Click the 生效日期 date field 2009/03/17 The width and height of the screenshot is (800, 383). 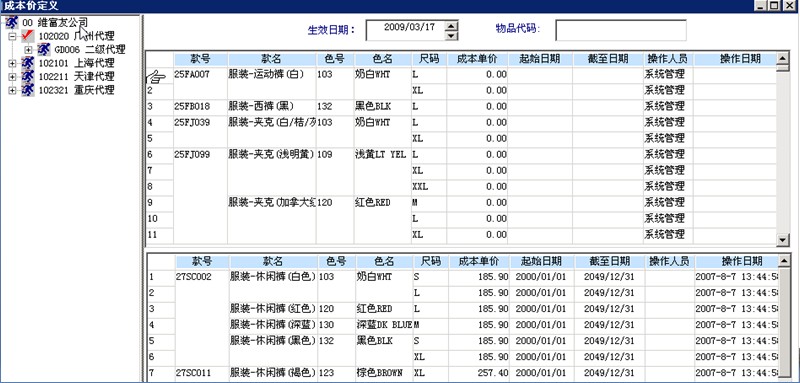coord(406,30)
